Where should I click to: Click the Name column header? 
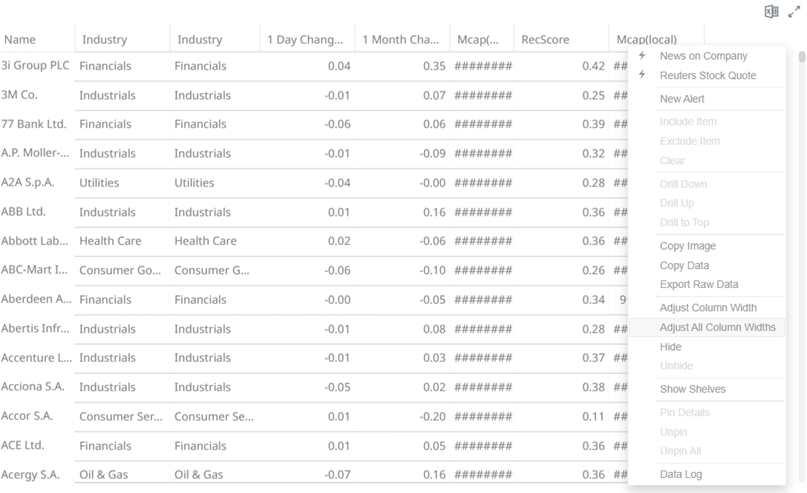[x=20, y=40]
